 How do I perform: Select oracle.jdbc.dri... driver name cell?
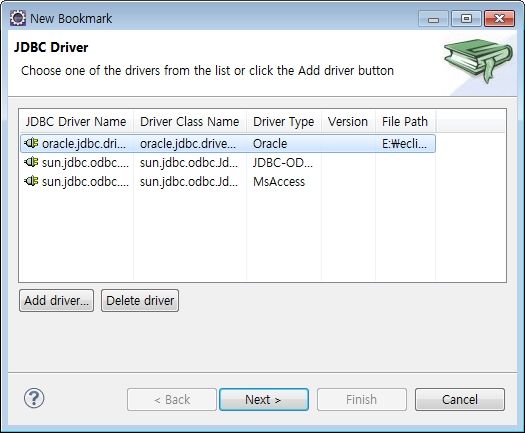[84, 144]
